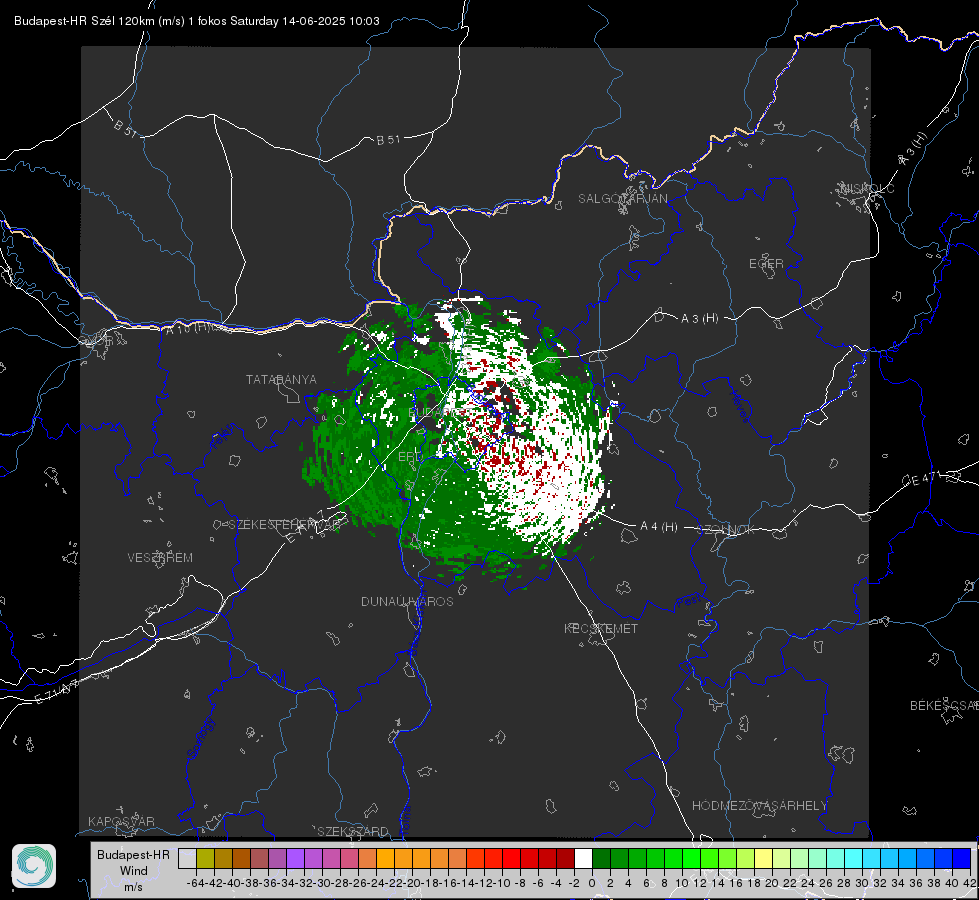Choose the deep blue swatch between 40 and 42

pos(962,858)
